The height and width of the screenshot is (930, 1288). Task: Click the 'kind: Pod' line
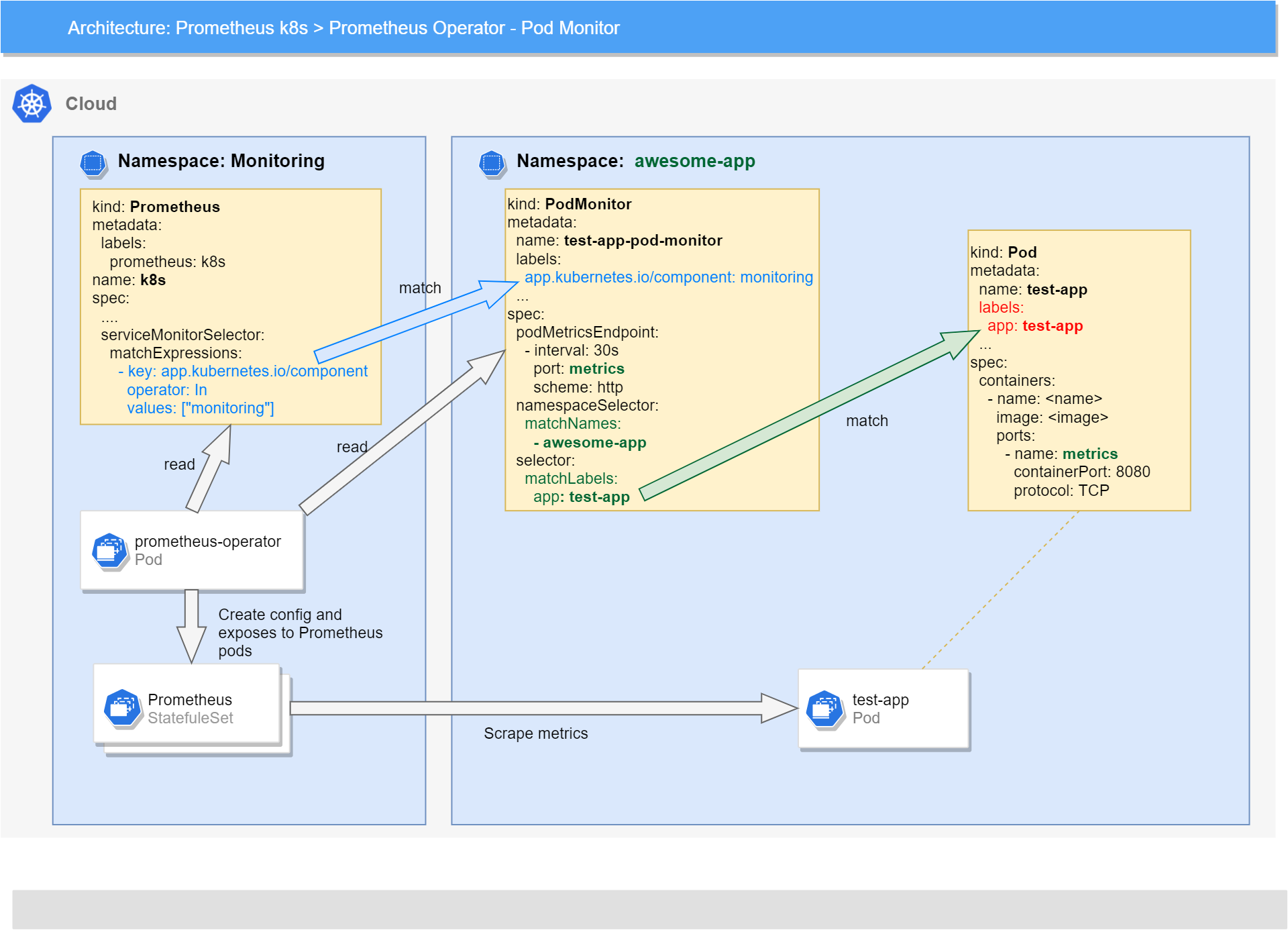1004,252
